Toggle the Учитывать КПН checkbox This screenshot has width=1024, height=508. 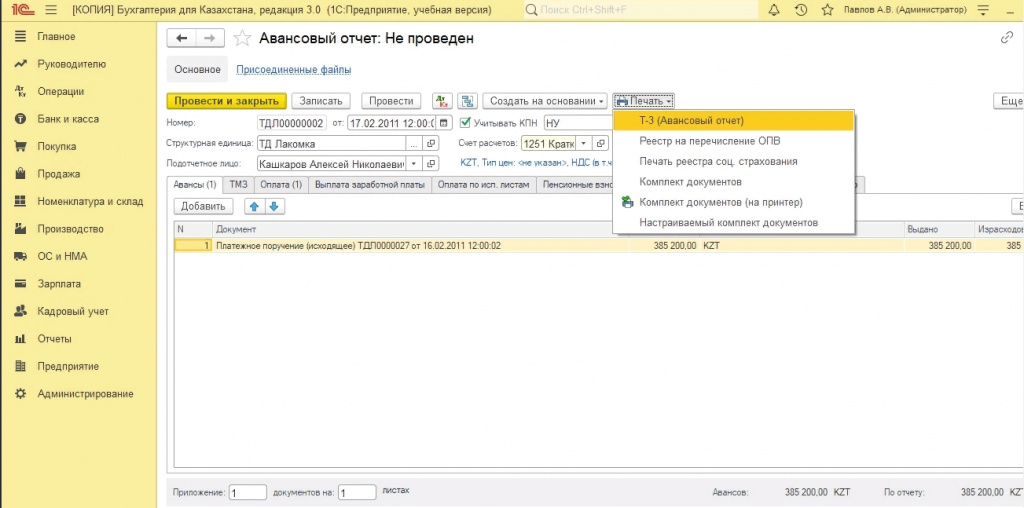pos(465,122)
